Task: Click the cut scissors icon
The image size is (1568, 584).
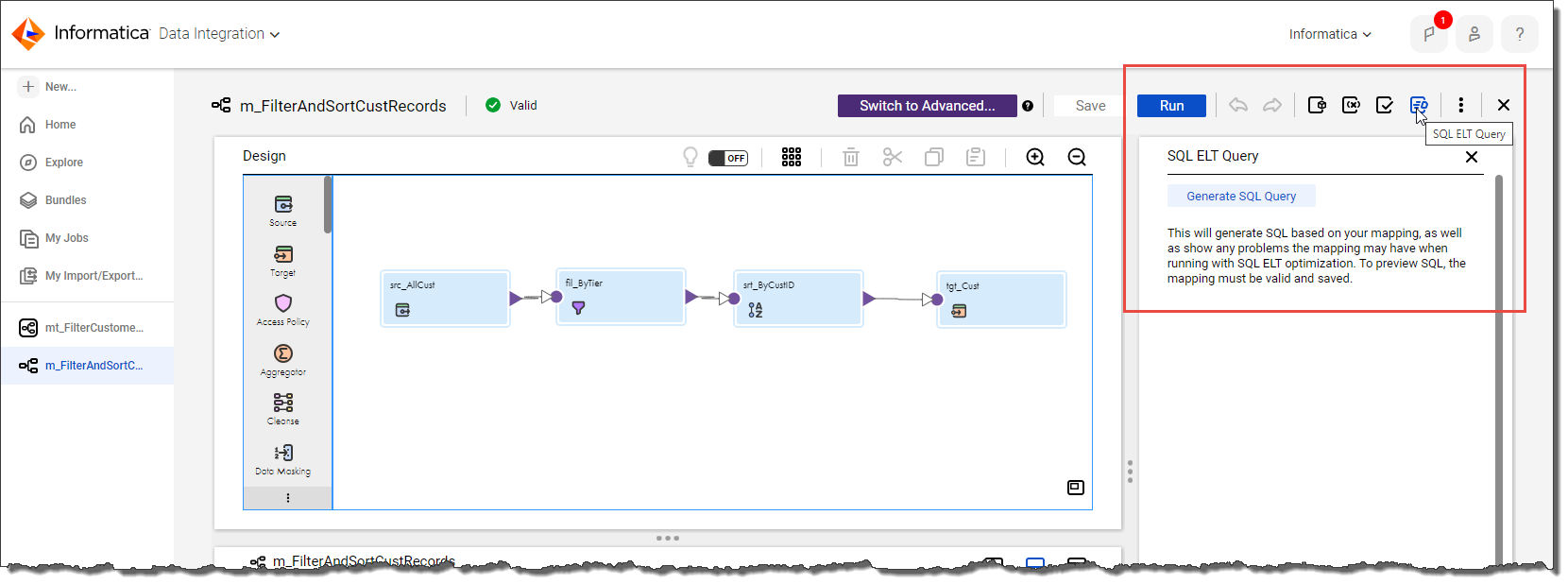Action: click(893, 157)
